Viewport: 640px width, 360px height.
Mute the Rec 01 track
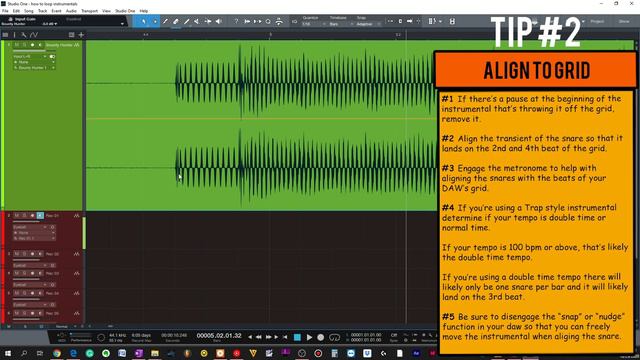17,216
